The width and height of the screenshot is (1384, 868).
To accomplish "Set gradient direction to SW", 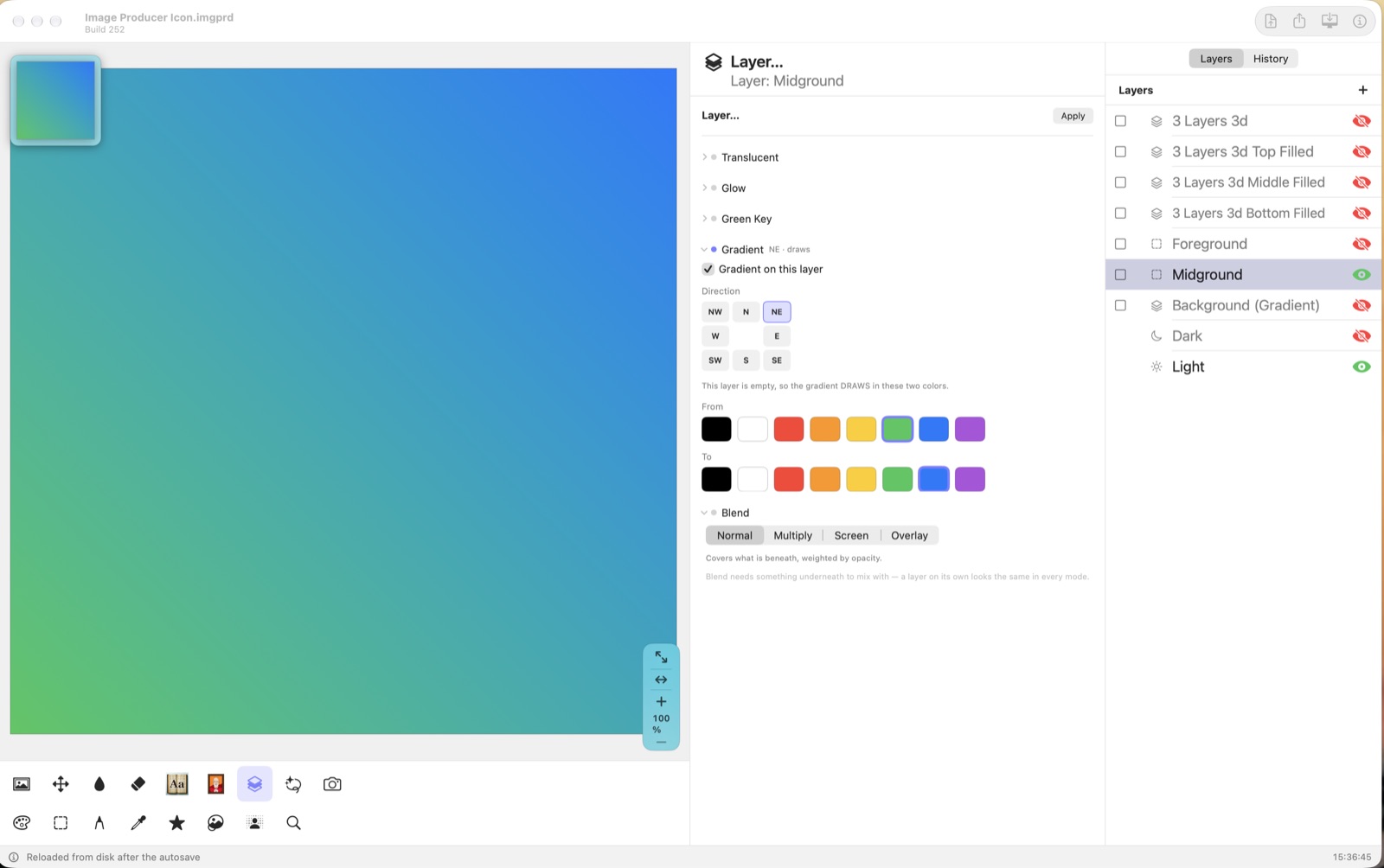I will (x=715, y=361).
